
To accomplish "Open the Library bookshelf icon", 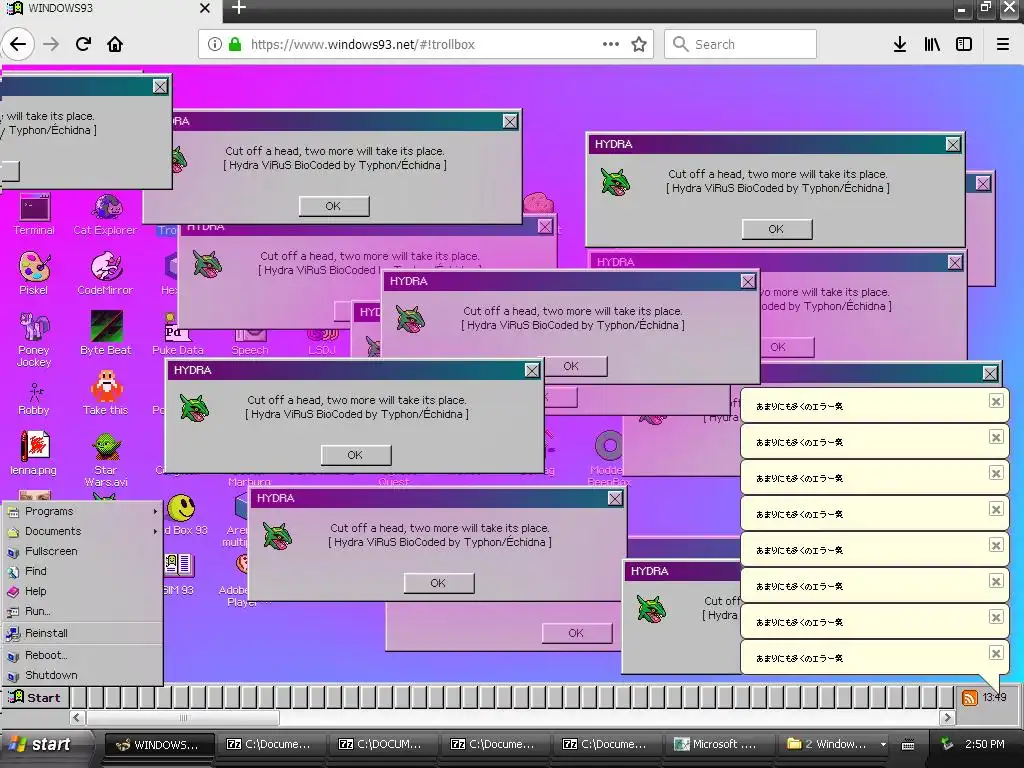I will 932,44.
